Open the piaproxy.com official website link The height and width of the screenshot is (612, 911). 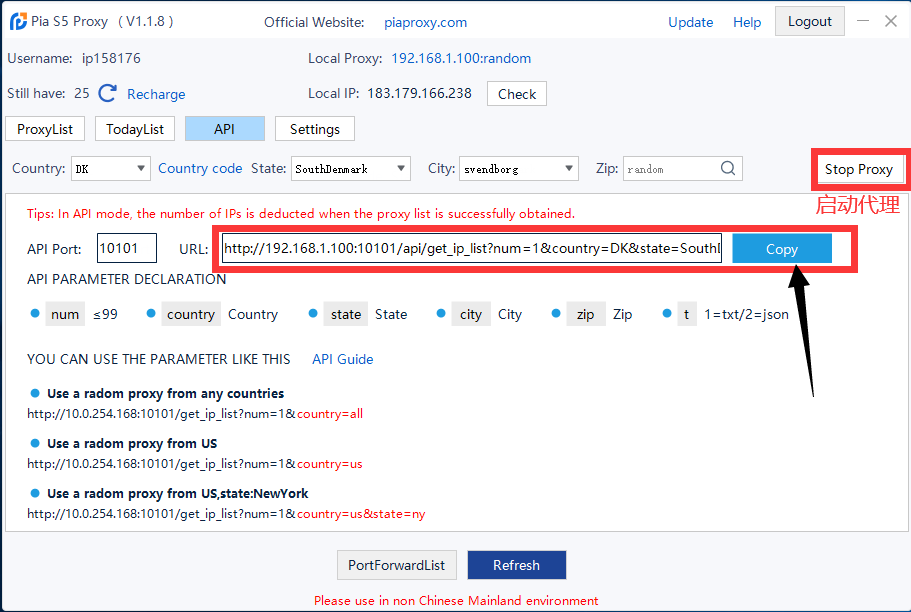point(425,22)
